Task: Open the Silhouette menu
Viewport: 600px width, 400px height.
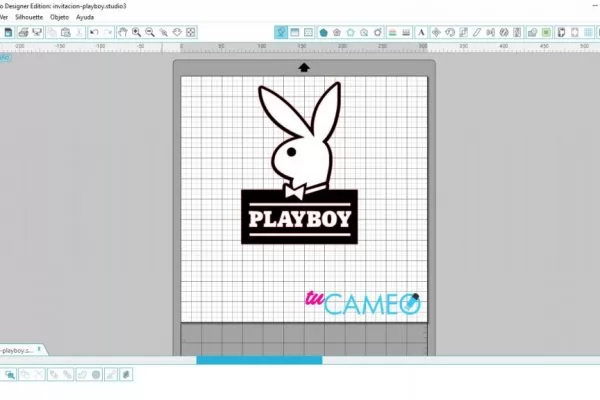Action: click(x=29, y=17)
